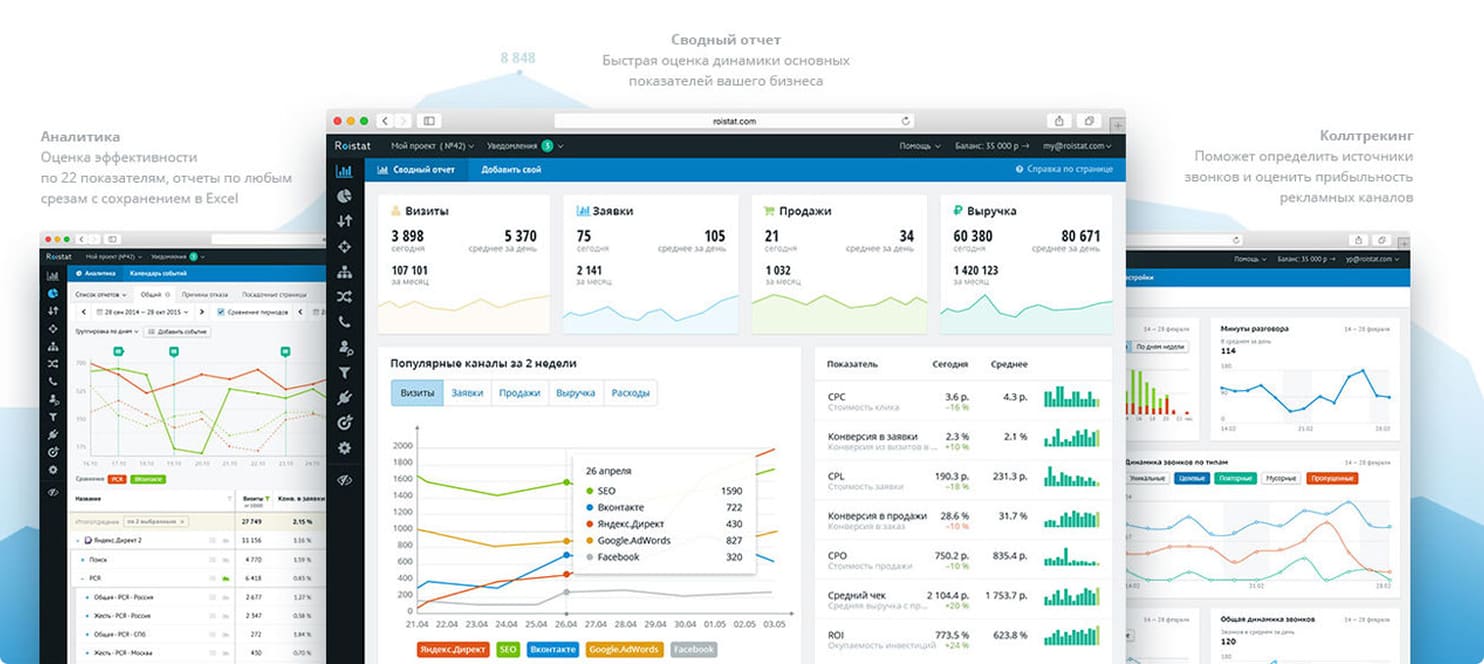Toggle the Пропущенные call type in right window
This screenshot has height=664, width=1484.
1331,478
